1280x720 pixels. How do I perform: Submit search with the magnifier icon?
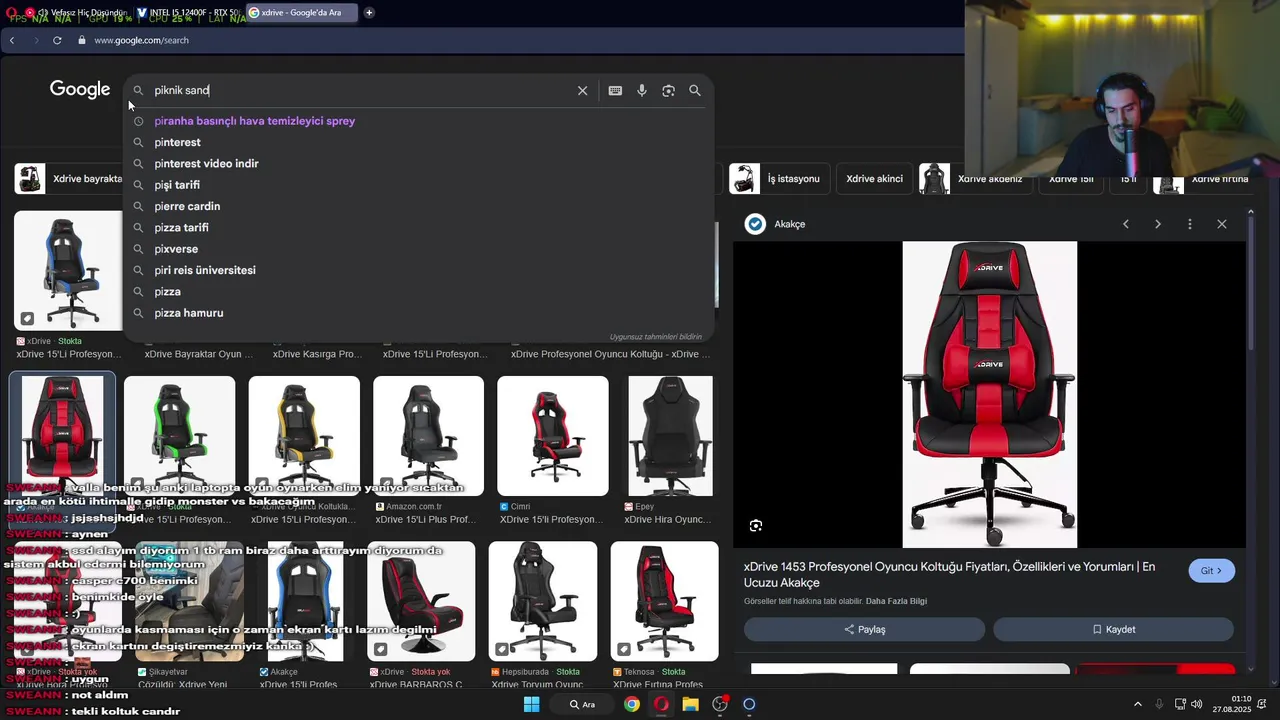(x=695, y=90)
